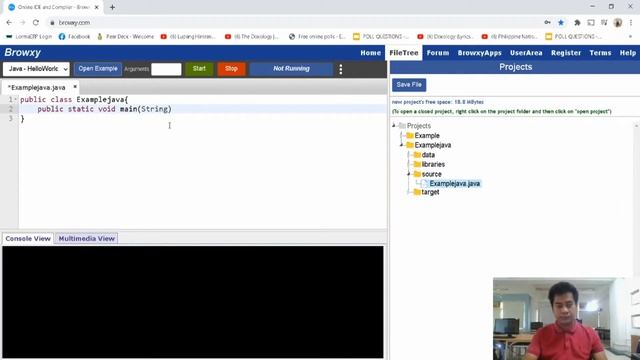Switch to the Console View tab
This screenshot has width=640, height=360.
[28, 238]
